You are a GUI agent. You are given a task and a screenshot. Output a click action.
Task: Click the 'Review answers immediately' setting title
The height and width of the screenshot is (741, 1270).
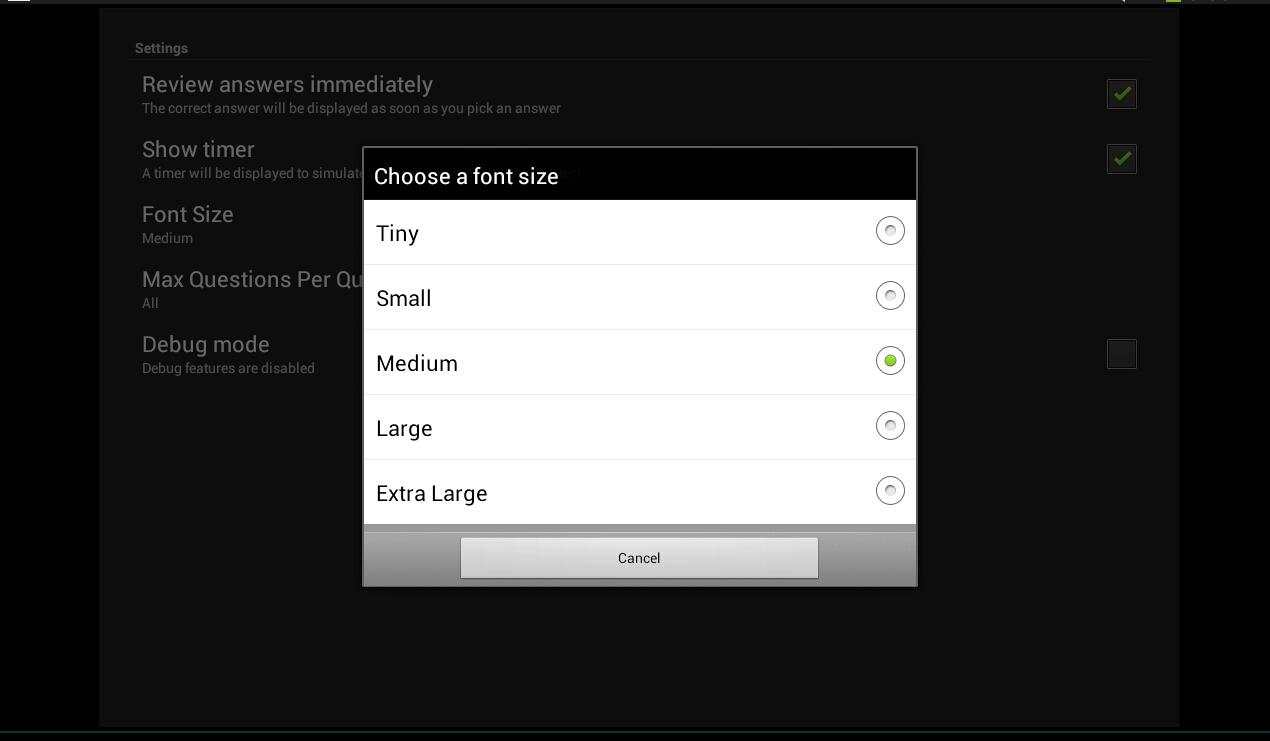pyautogui.click(x=287, y=85)
